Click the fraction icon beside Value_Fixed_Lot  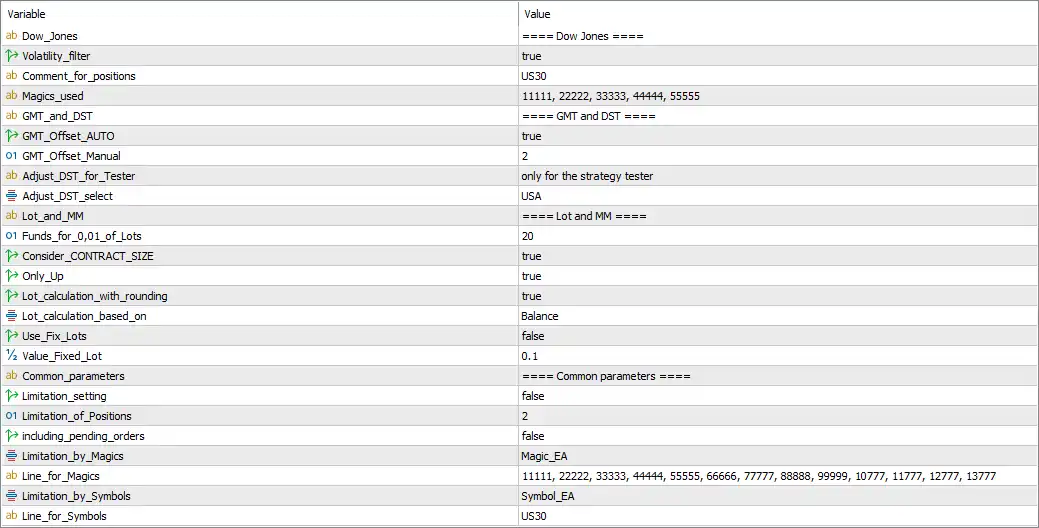11,356
